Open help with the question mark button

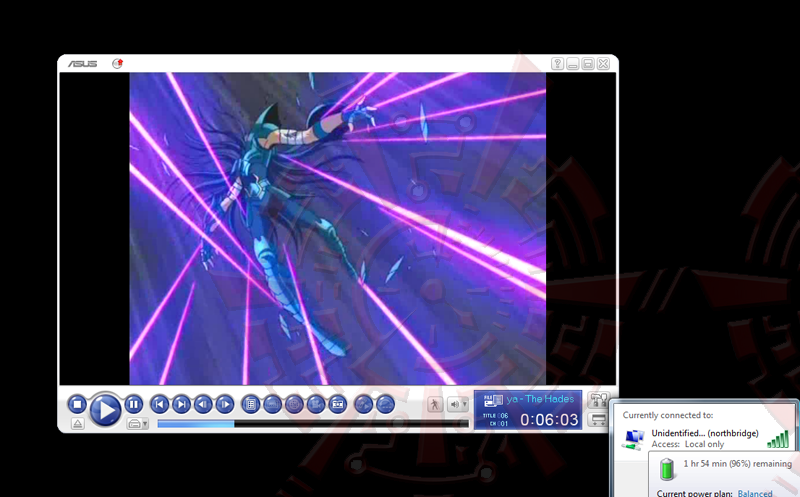click(x=557, y=64)
